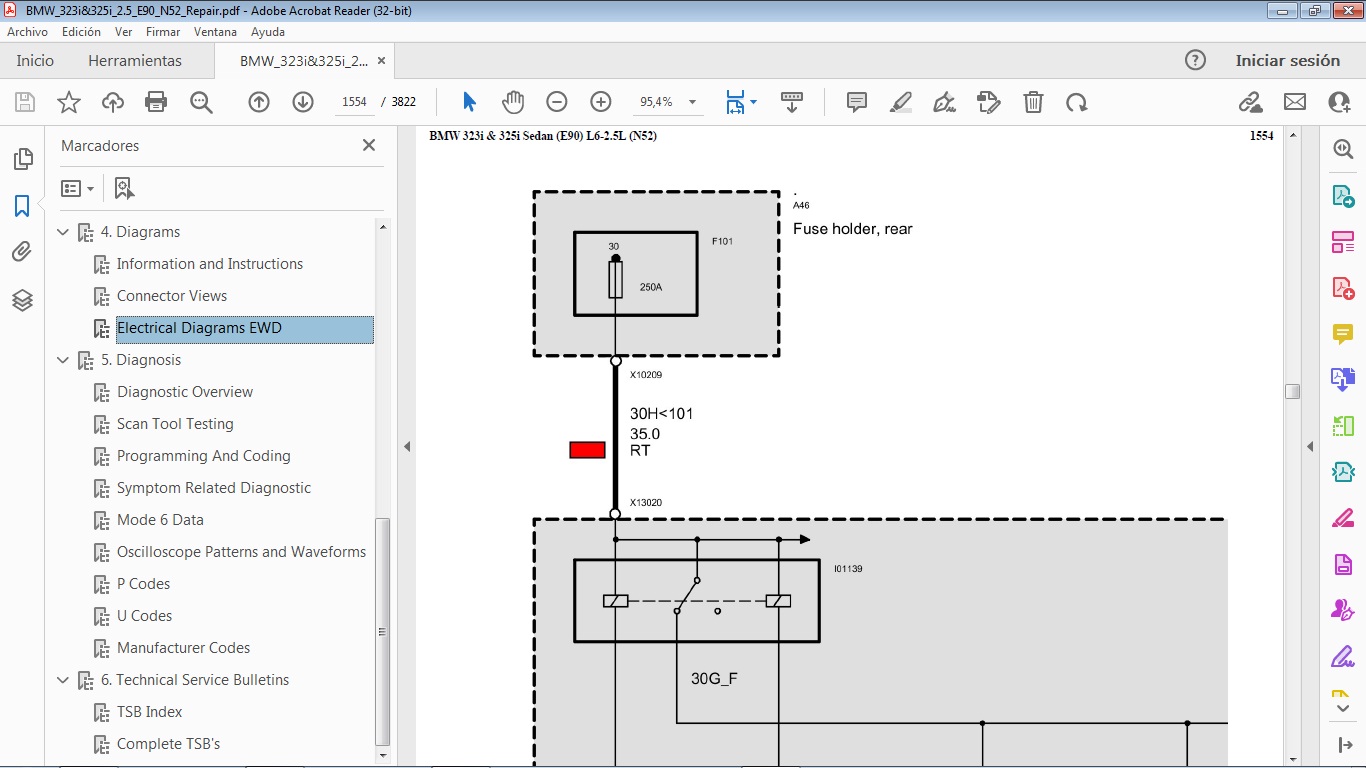Collapse the left navigation pane arrow

407,446
